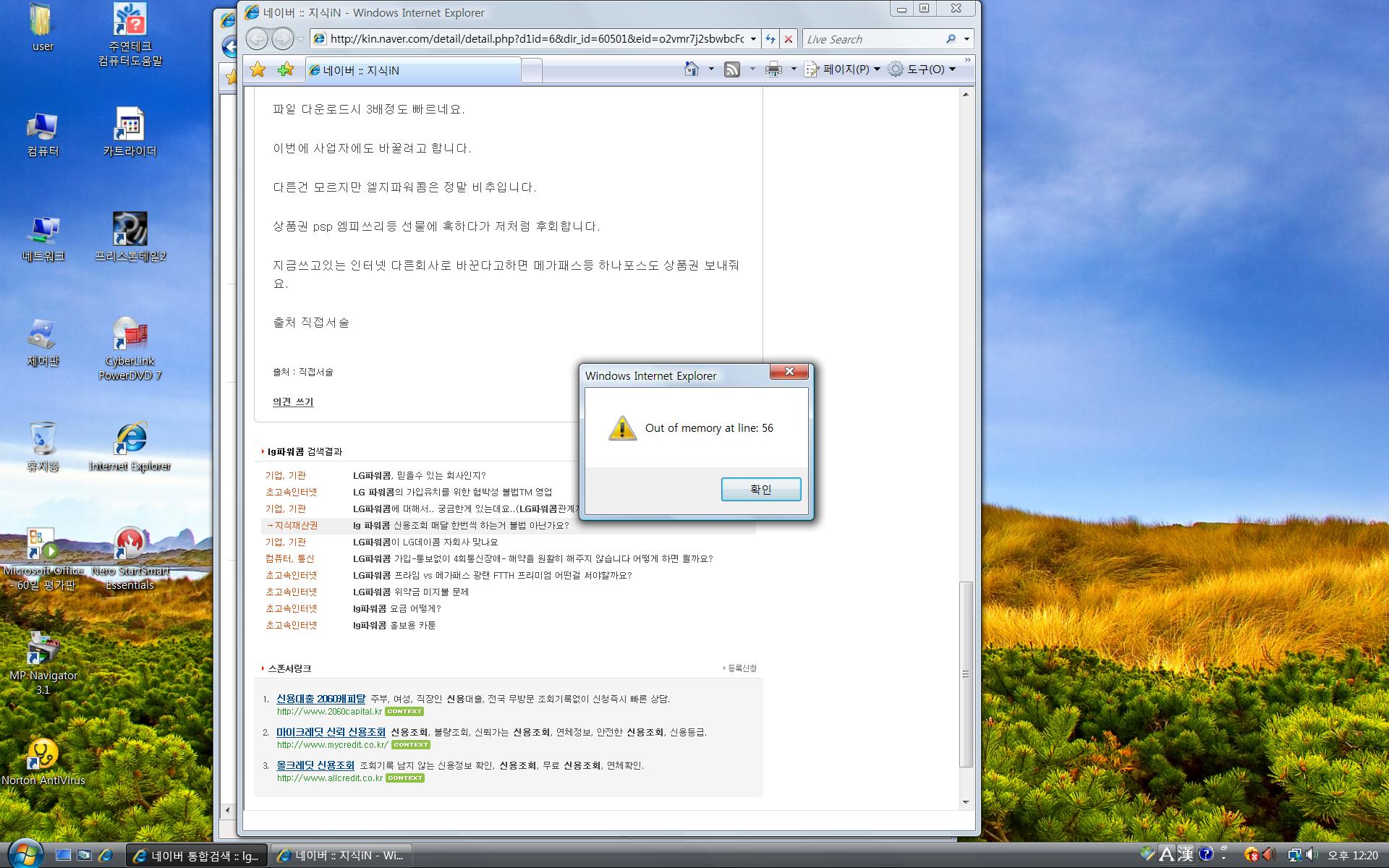Click the vertical scrollbar thumb
Viewport: 1389px width, 868px height.
(966, 673)
